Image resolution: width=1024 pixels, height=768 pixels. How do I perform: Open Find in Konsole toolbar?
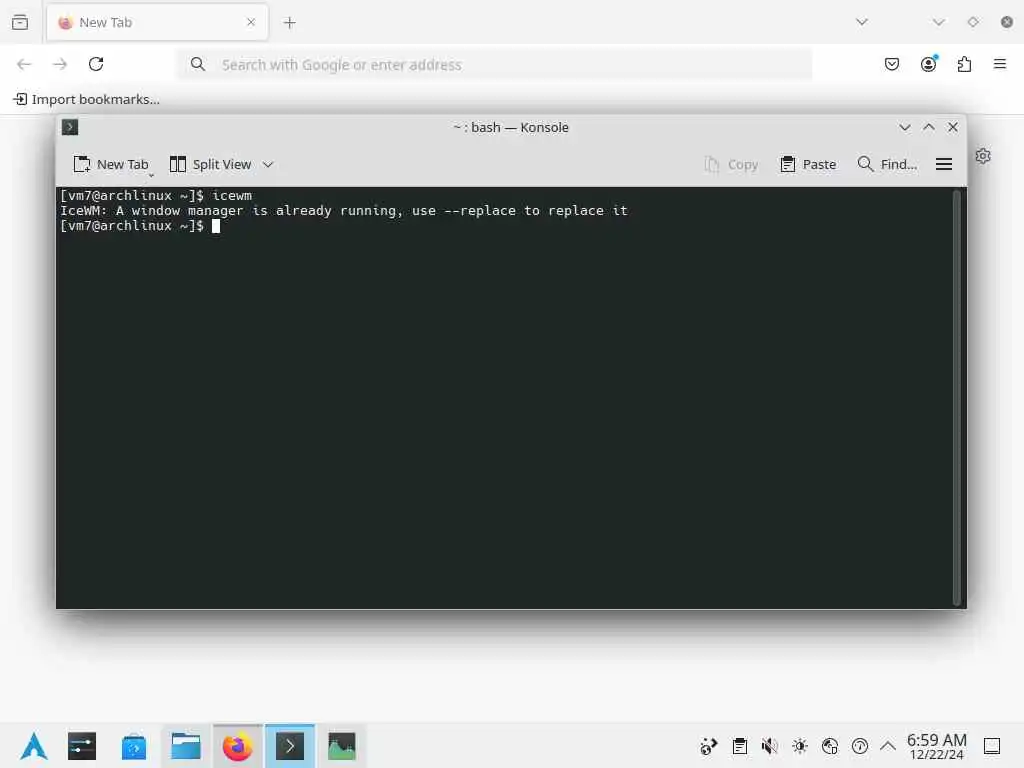(x=887, y=165)
